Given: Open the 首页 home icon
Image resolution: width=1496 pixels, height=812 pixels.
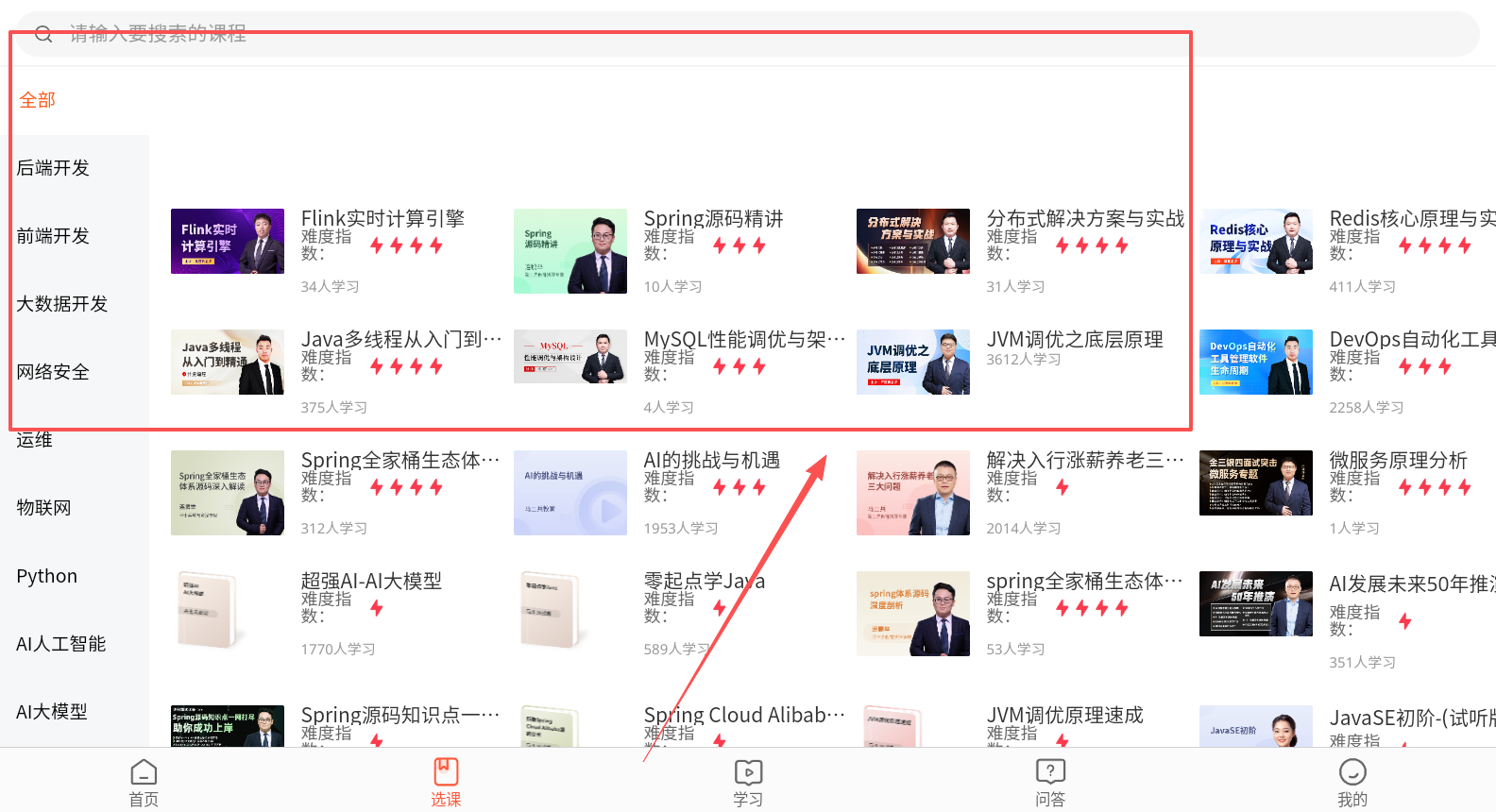Looking at the screenshot, I should point(144,772).
